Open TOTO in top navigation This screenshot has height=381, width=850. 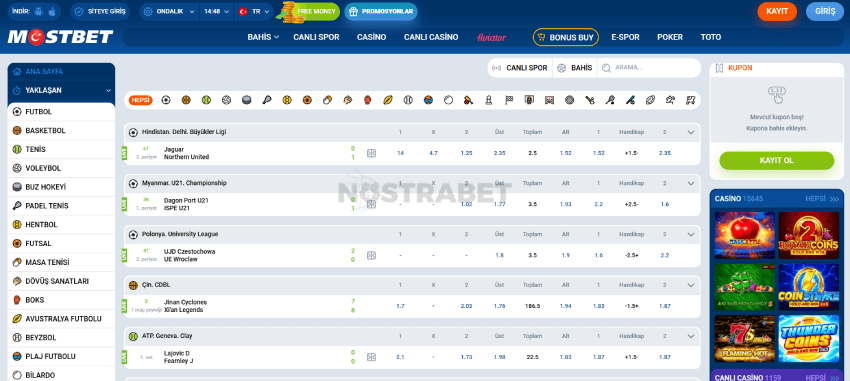pyautogui.click(x=711, y=37)
